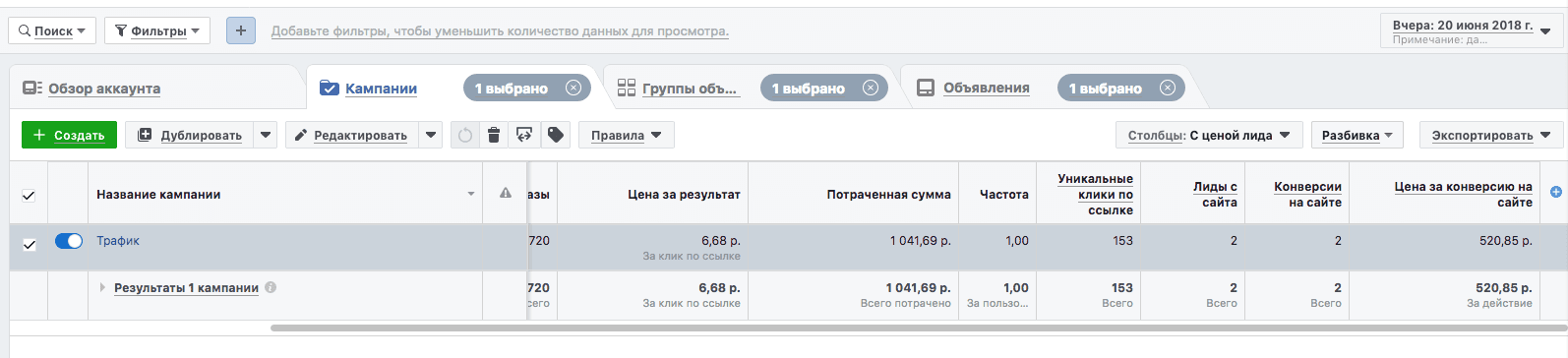Expand the Результаты 1 кампании row

102,288
